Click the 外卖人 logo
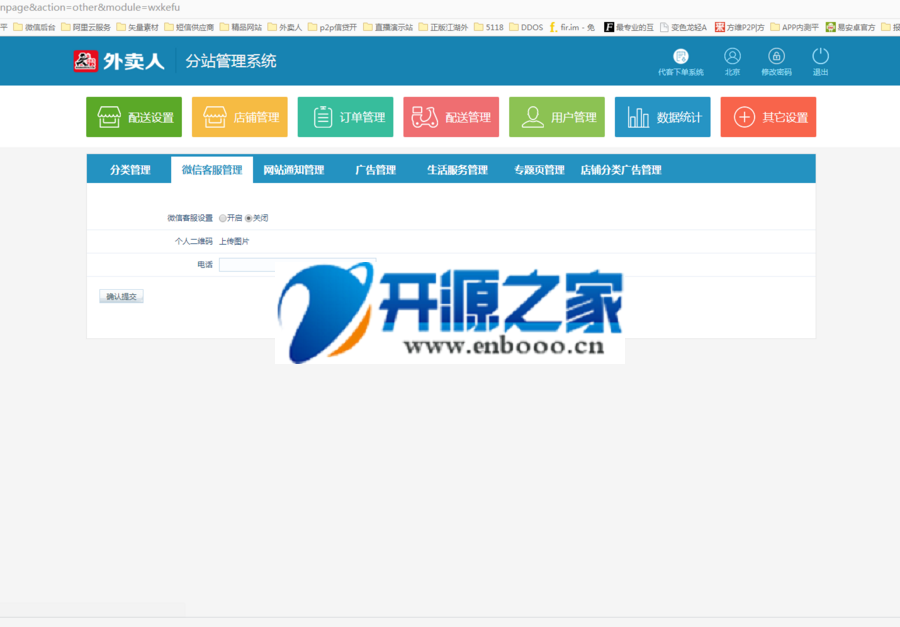The image size is (900, 627). (x=119, y=61)
